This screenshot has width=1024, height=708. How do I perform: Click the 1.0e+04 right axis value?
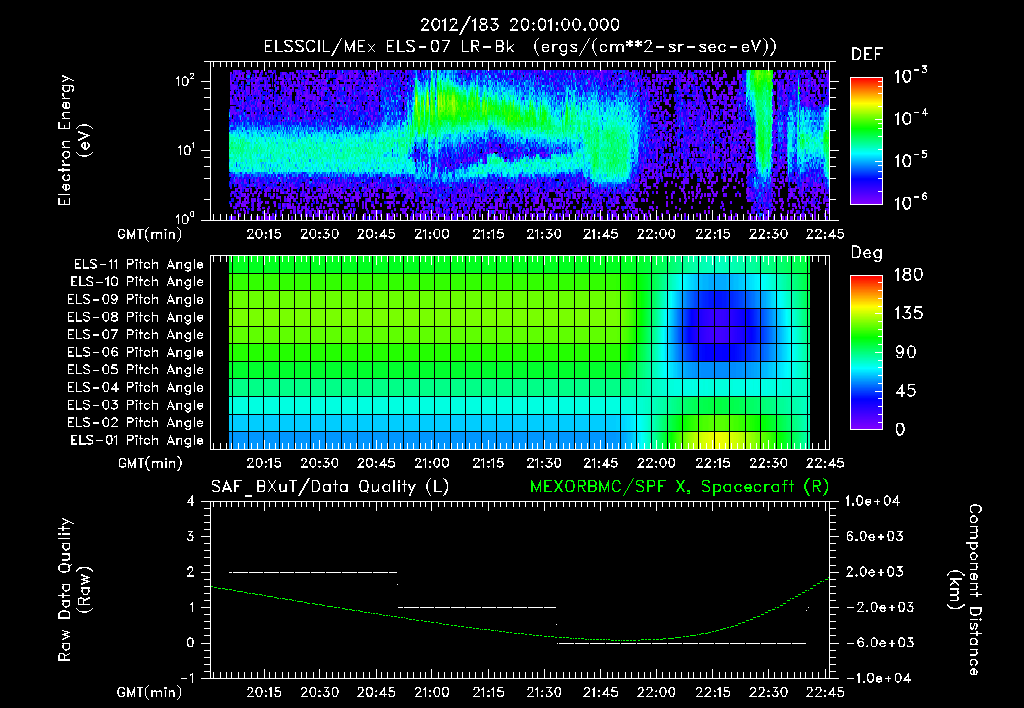tap(872, 501)
